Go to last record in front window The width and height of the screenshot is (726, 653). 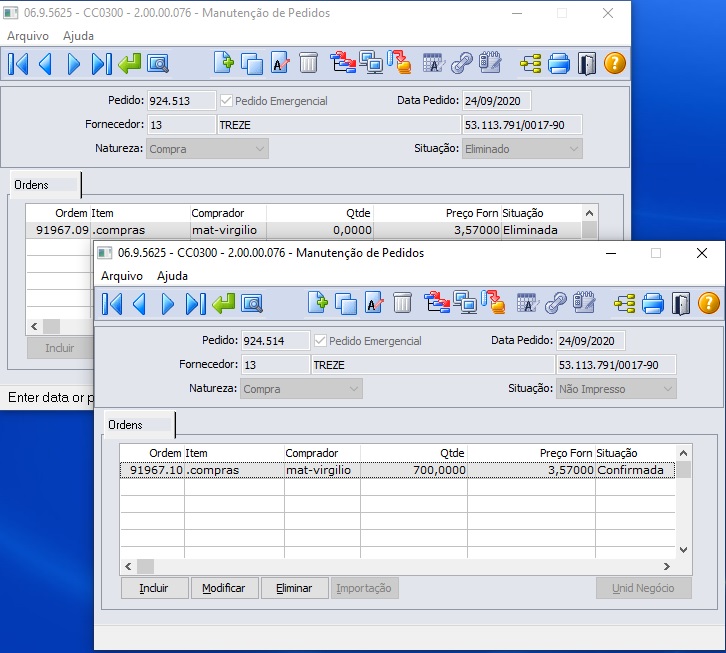195,304
